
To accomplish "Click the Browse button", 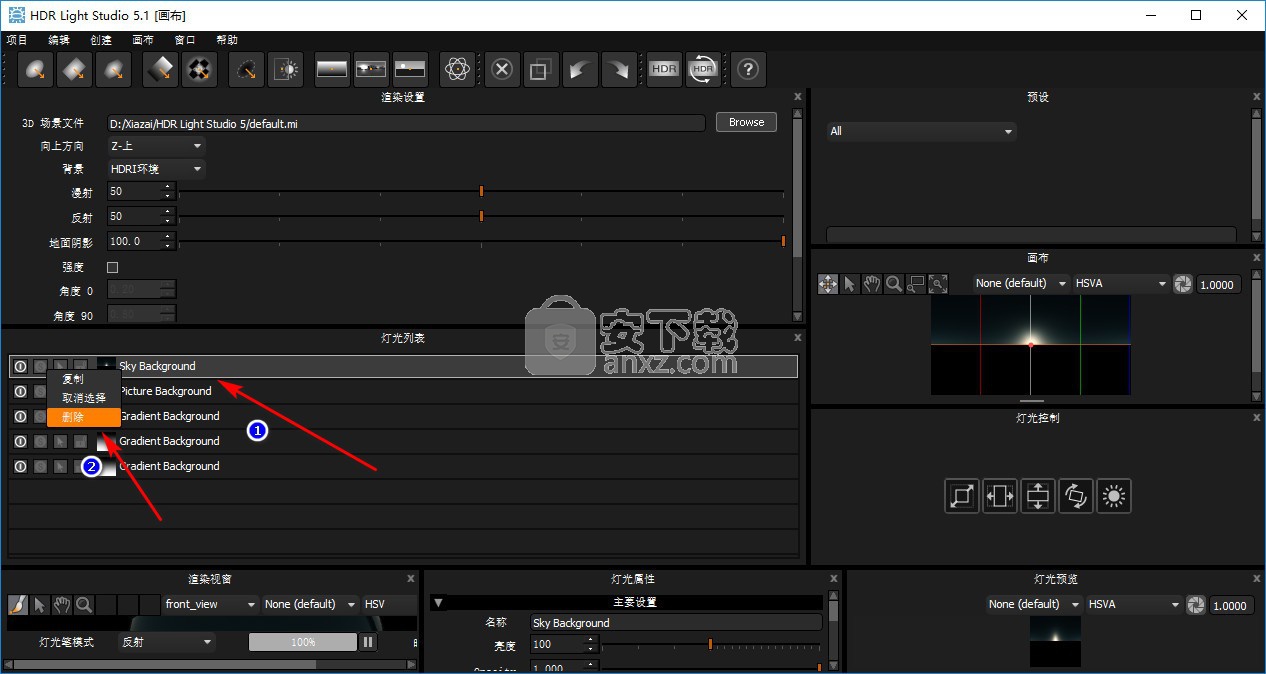I will (746, 122).
